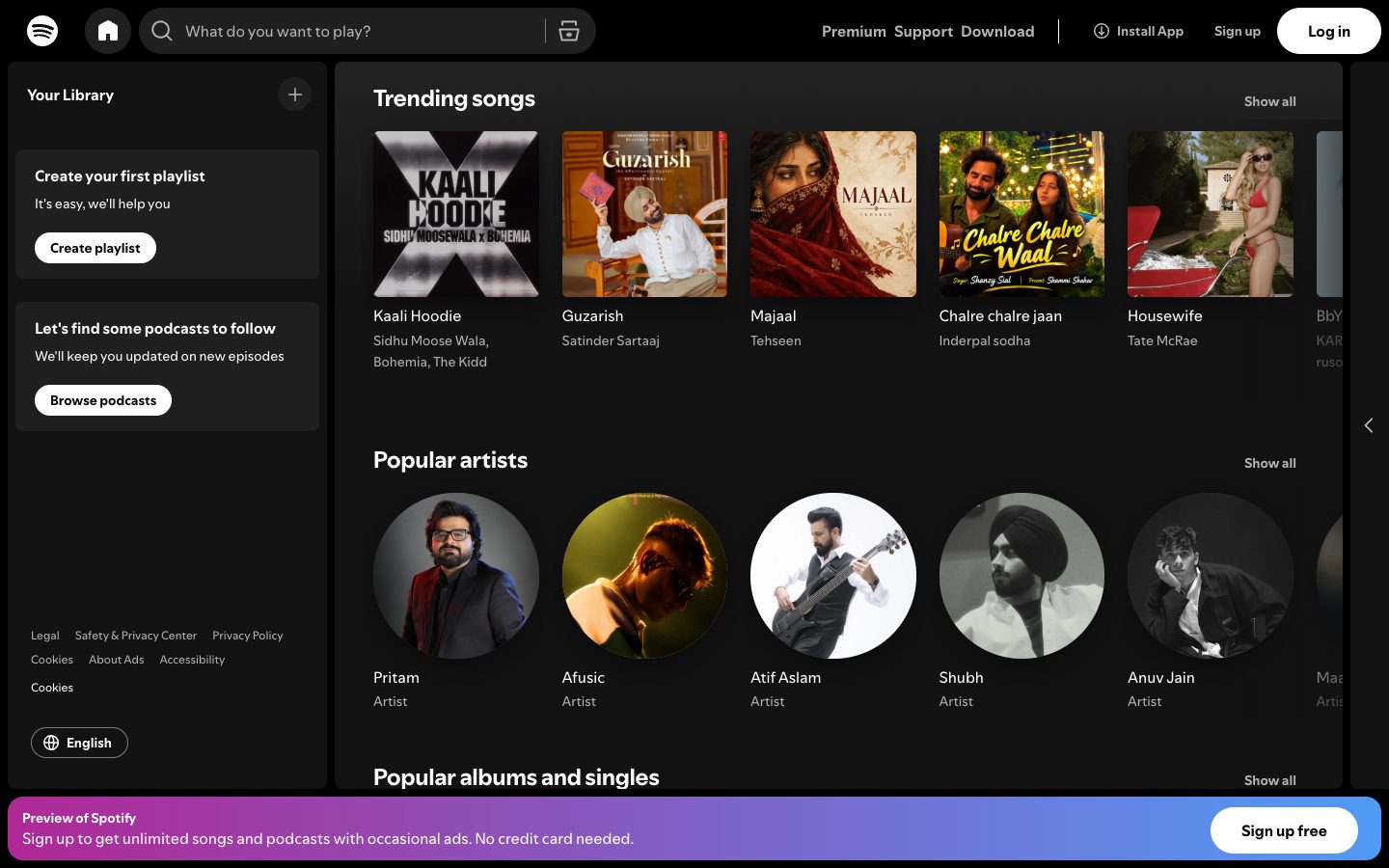
Task: Open the English language selector
Action: pyautogui.click(x=79, y=743)
